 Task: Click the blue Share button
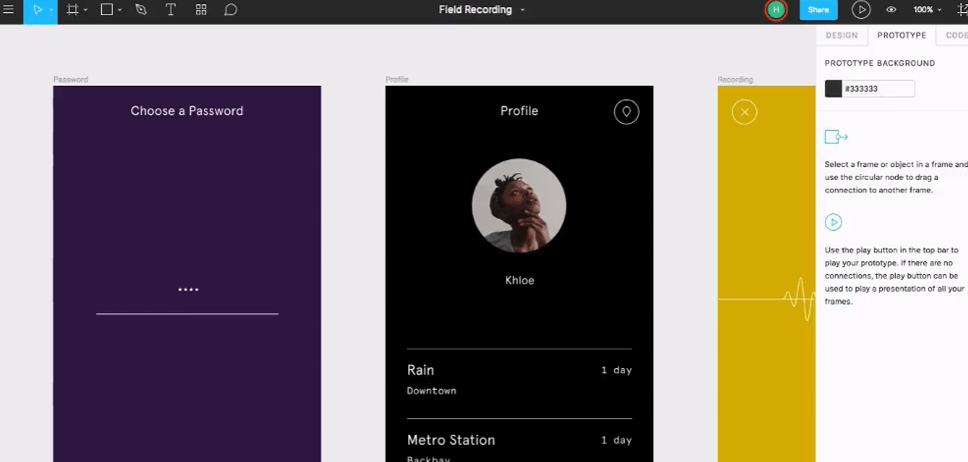pyautogui.click(x=818, y=10)
